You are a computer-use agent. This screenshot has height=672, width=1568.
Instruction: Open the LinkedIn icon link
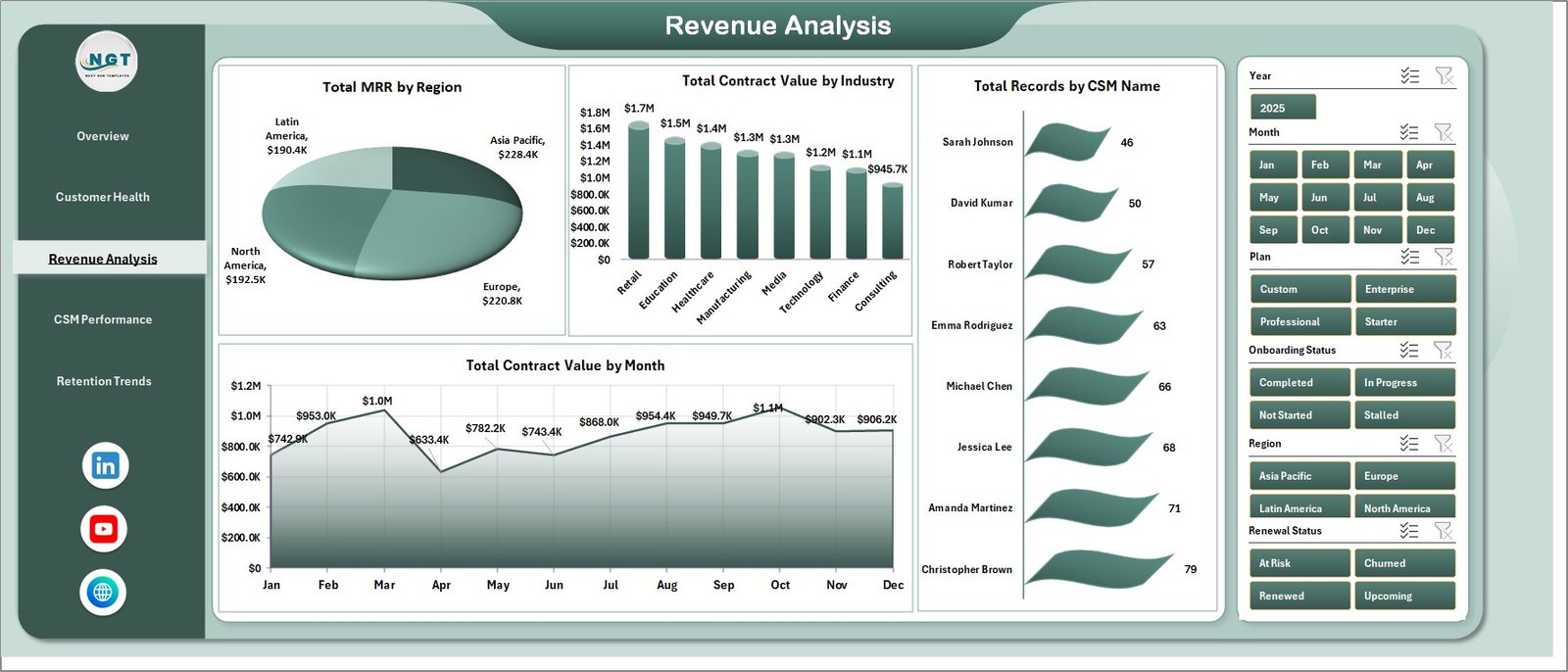coord(105,465)
